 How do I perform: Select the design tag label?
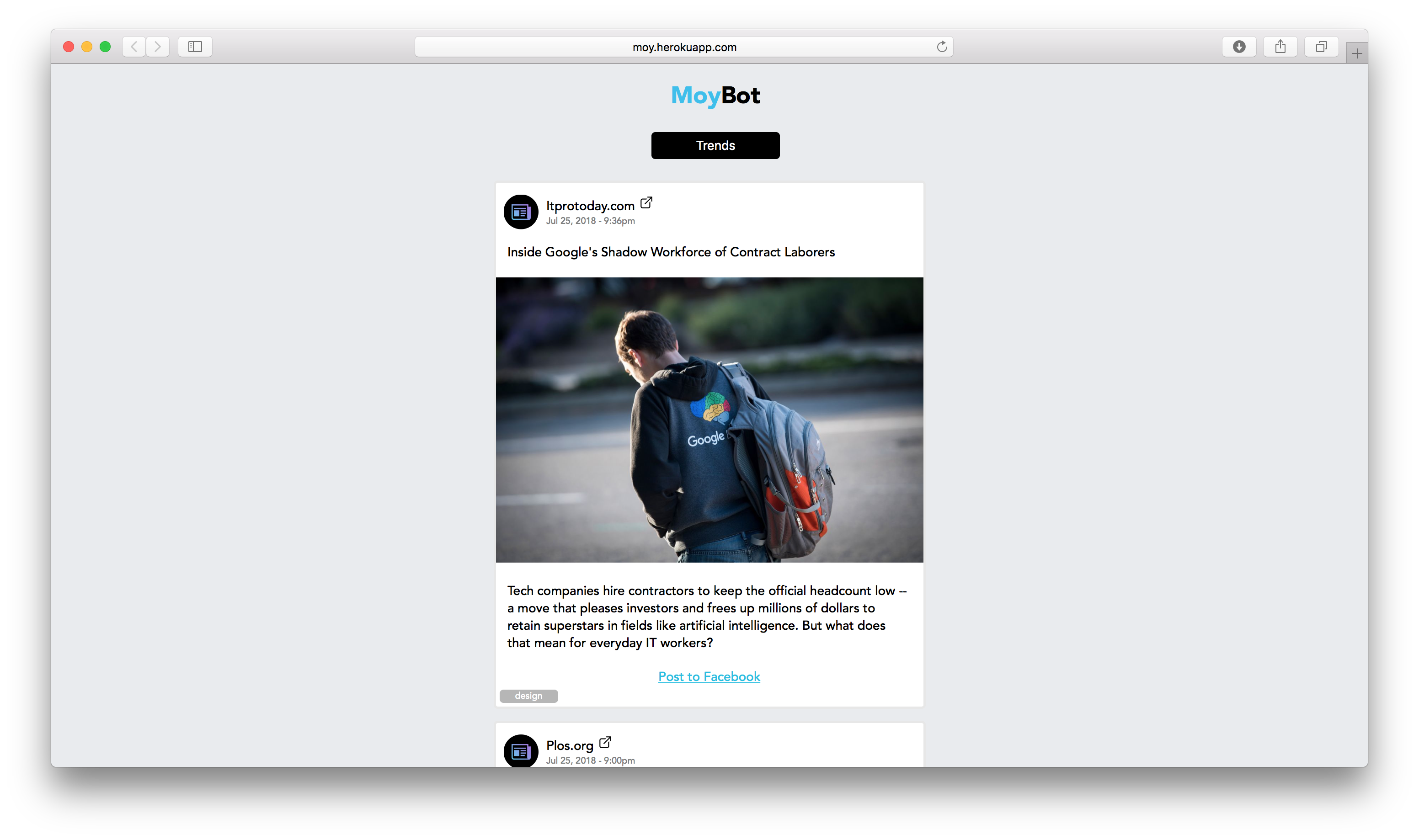click(528, 696)
